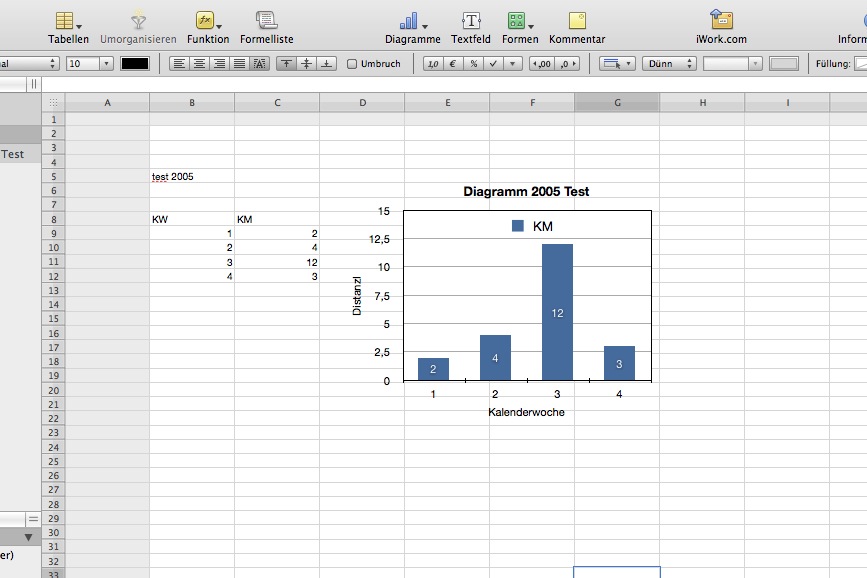
Task: Insert a Textfeld from the toolbar
Action: point(470,22)
